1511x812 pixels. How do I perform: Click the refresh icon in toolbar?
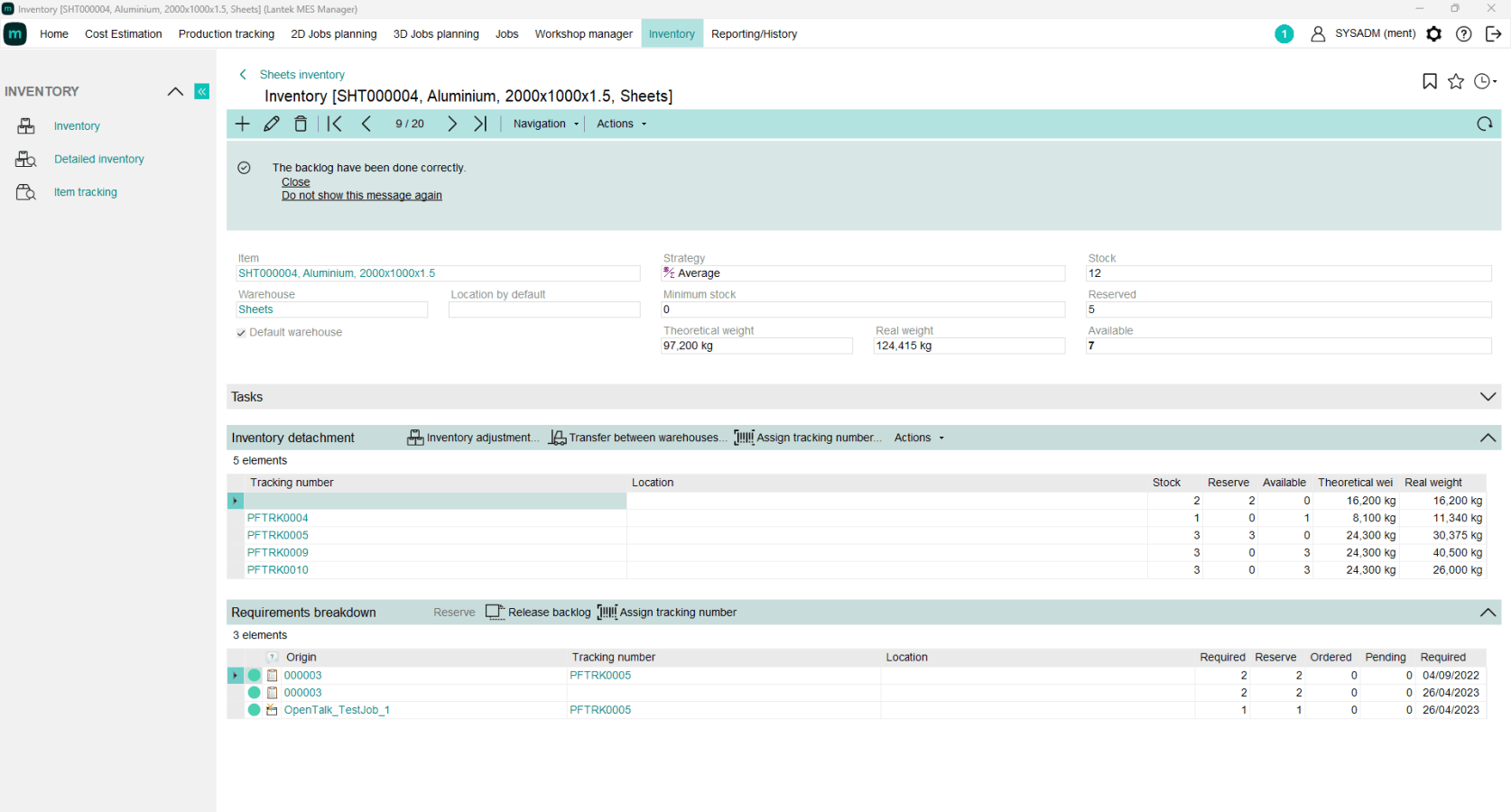pyautogui.click(x=1484, y=124)
